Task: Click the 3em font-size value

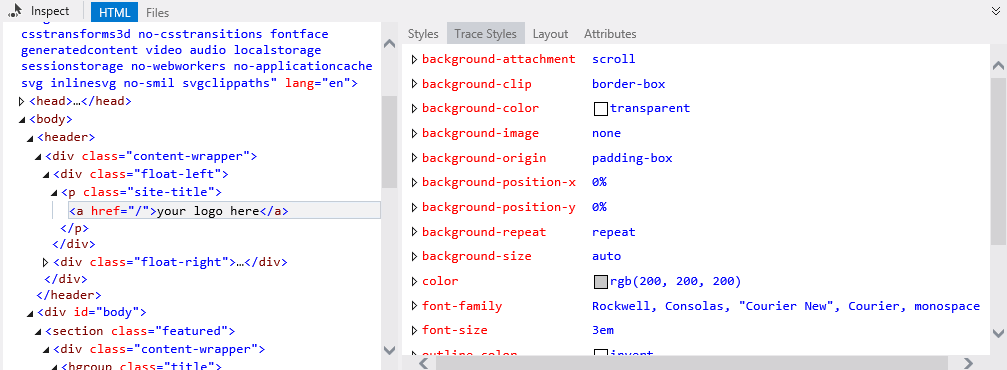Action: (602, 330)
